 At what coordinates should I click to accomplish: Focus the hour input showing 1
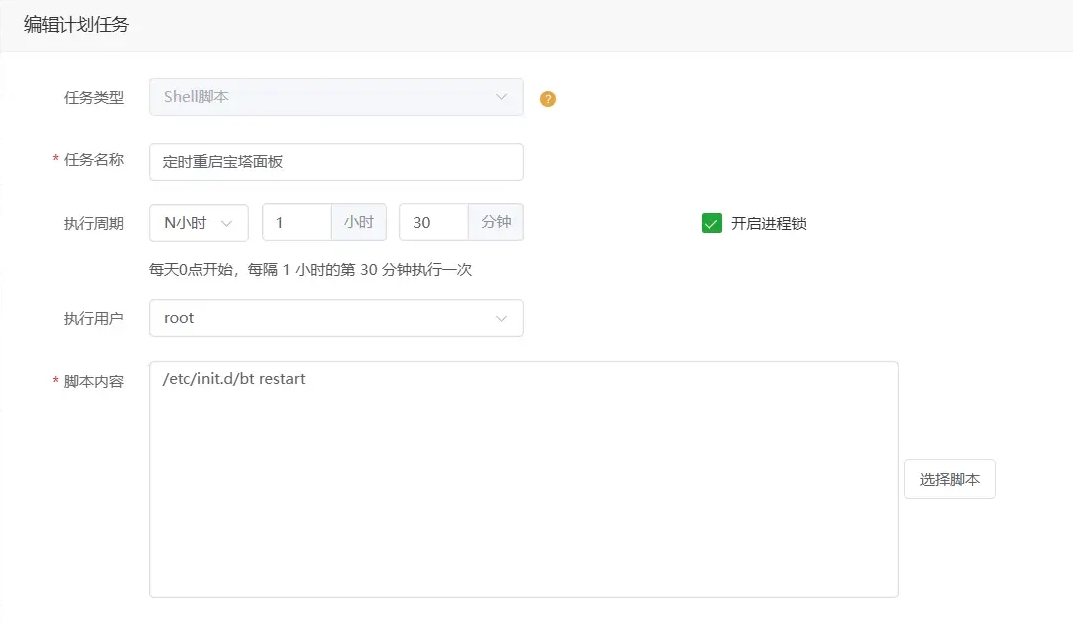(x=297, y=223)
